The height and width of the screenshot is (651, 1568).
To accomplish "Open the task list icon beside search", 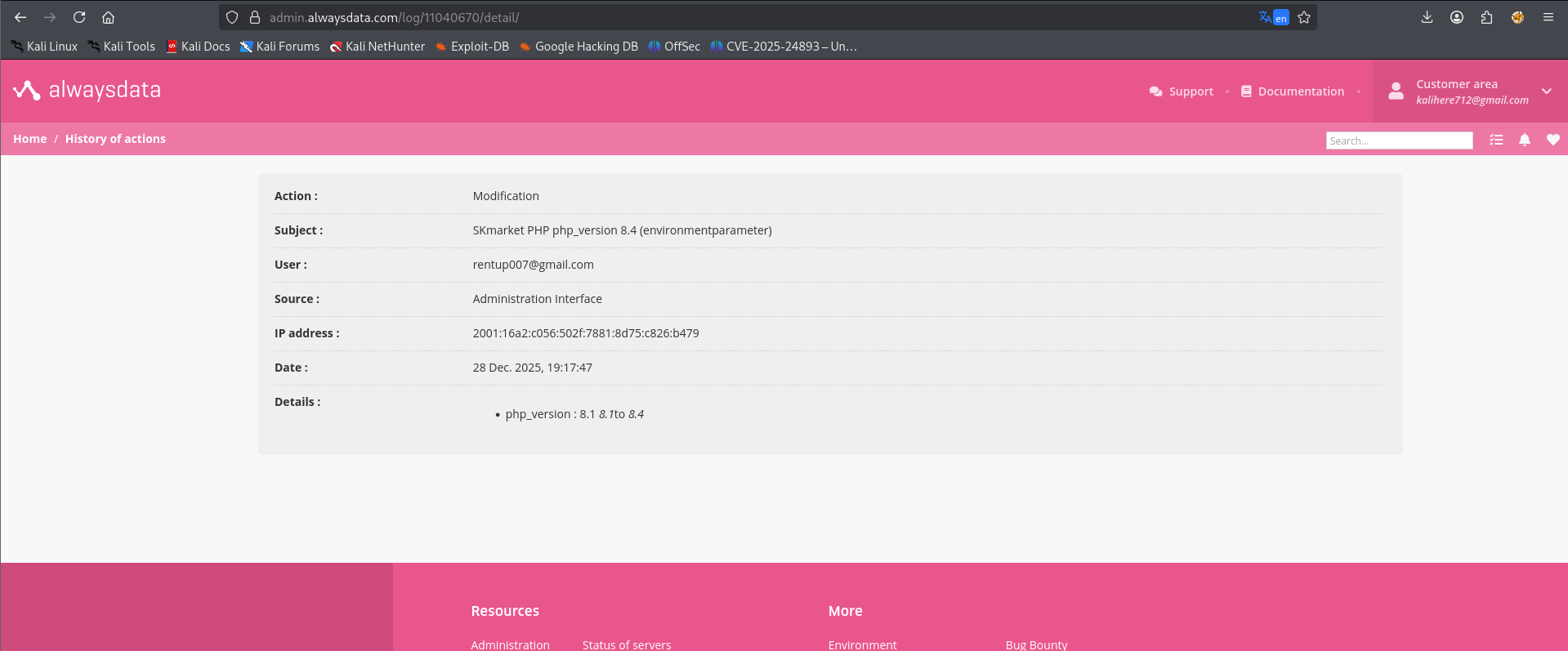I will 1496,140.
